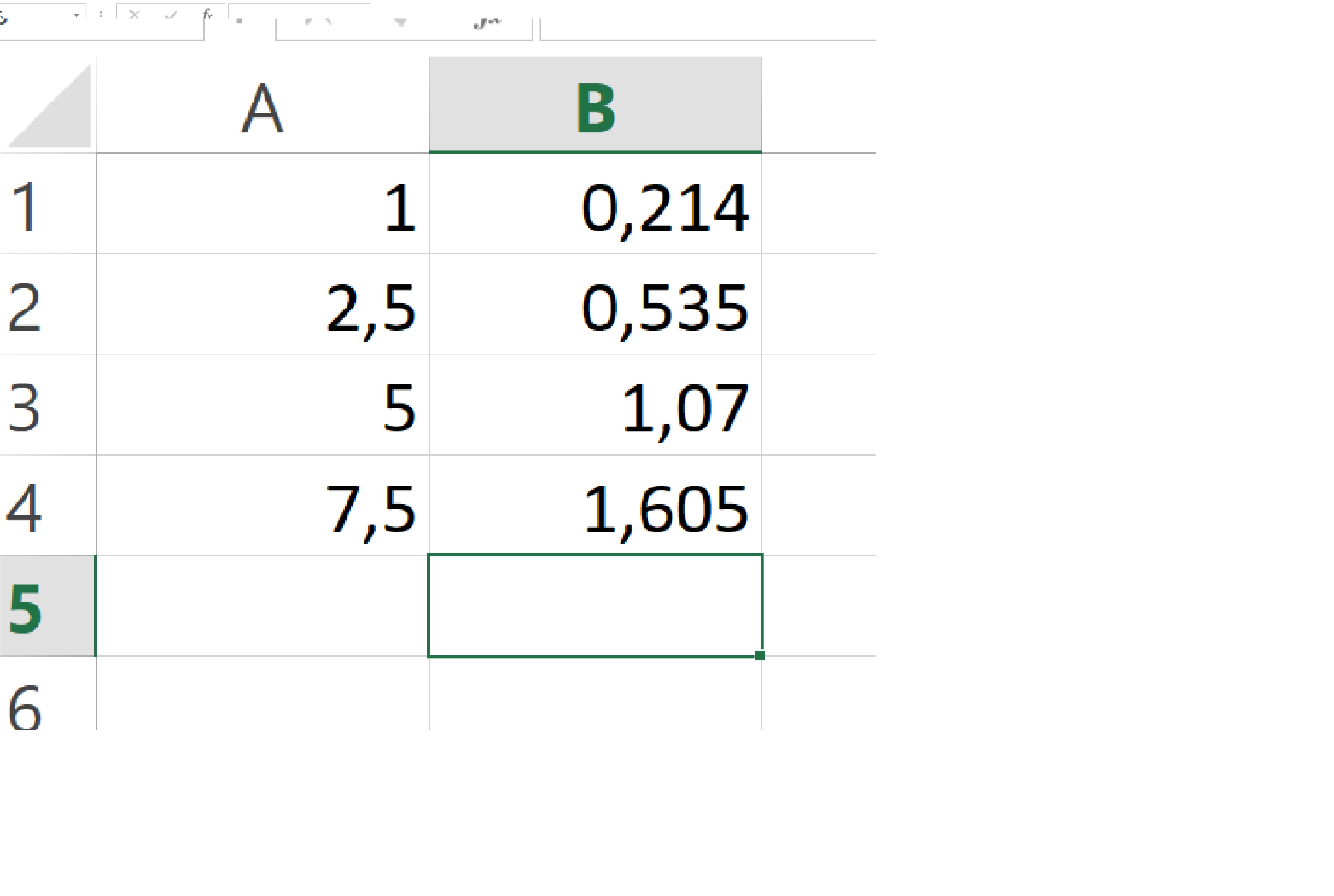Click the fill handle of selected cell B5
The width and height of the screenshot is (1334, 896).
pyautogui.click(x=759, y=655)
